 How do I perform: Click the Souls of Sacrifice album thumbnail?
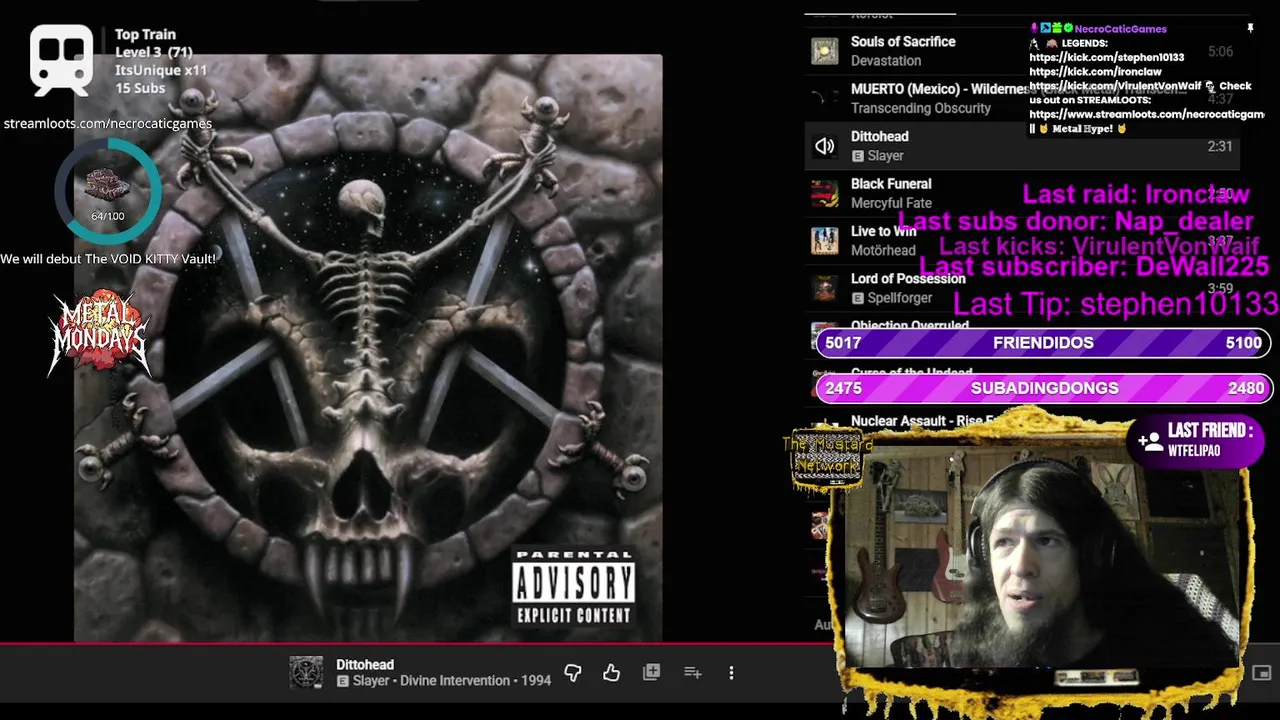pyautogui.click(x=824, y=51)
